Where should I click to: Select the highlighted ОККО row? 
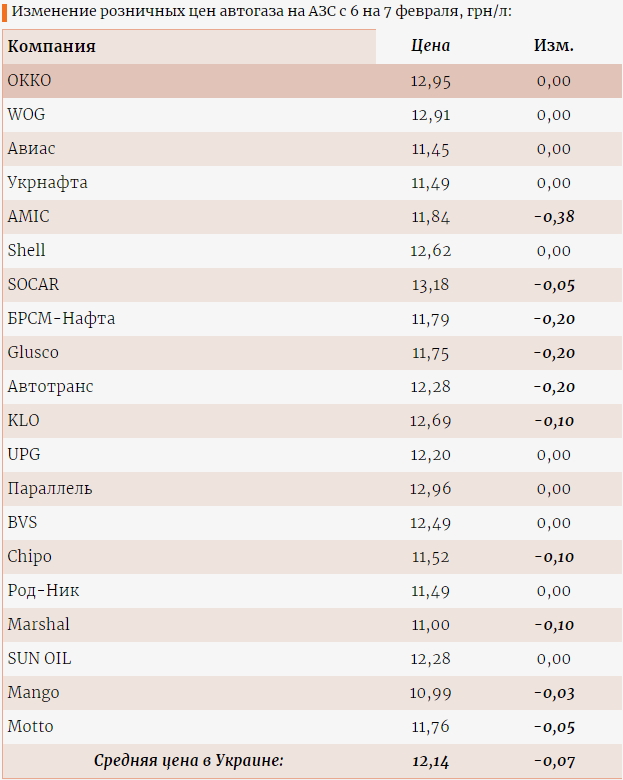pyautogui.click(x=312, y=81)
